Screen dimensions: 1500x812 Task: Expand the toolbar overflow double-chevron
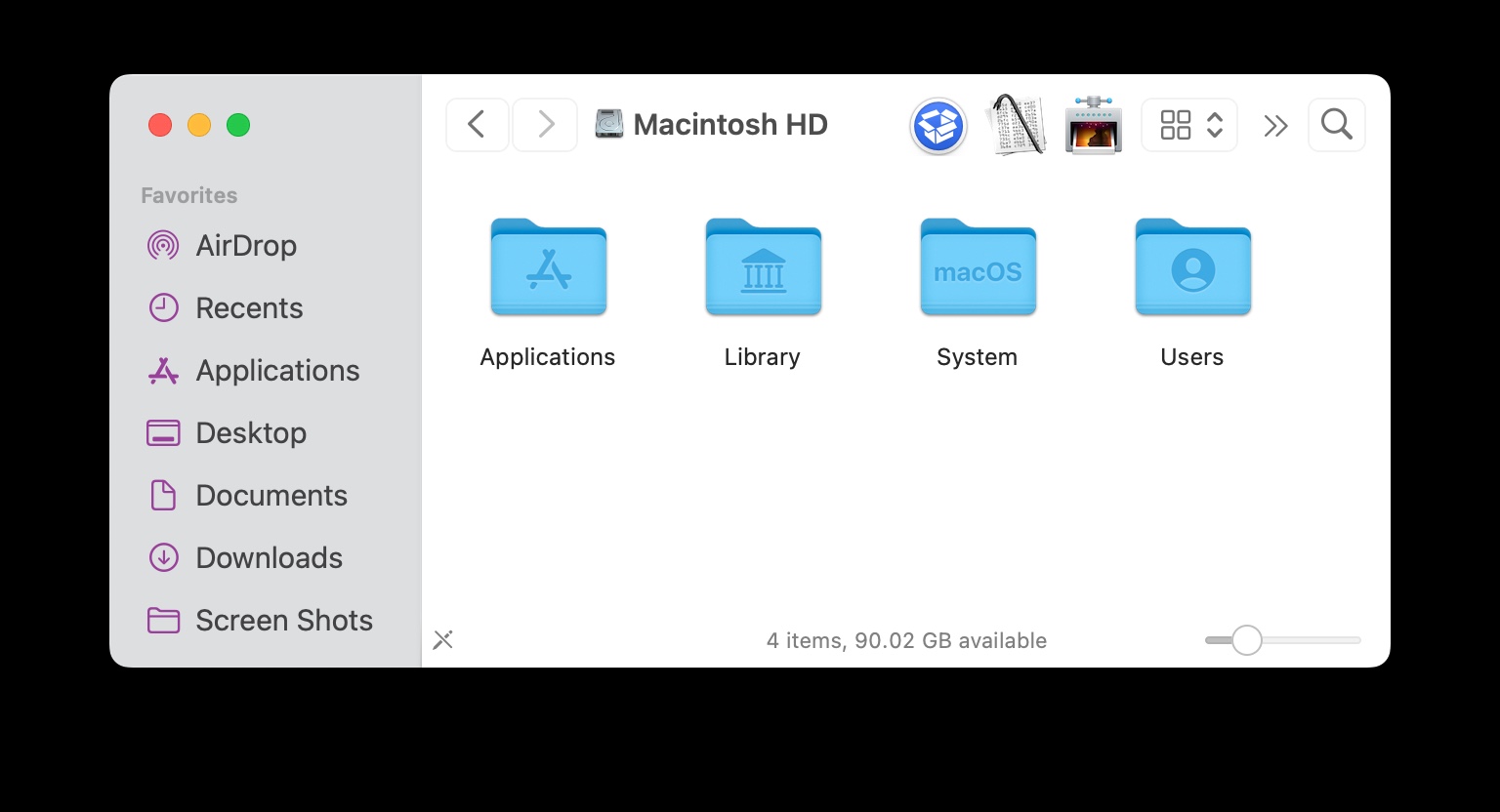(x=1274, y=125)
